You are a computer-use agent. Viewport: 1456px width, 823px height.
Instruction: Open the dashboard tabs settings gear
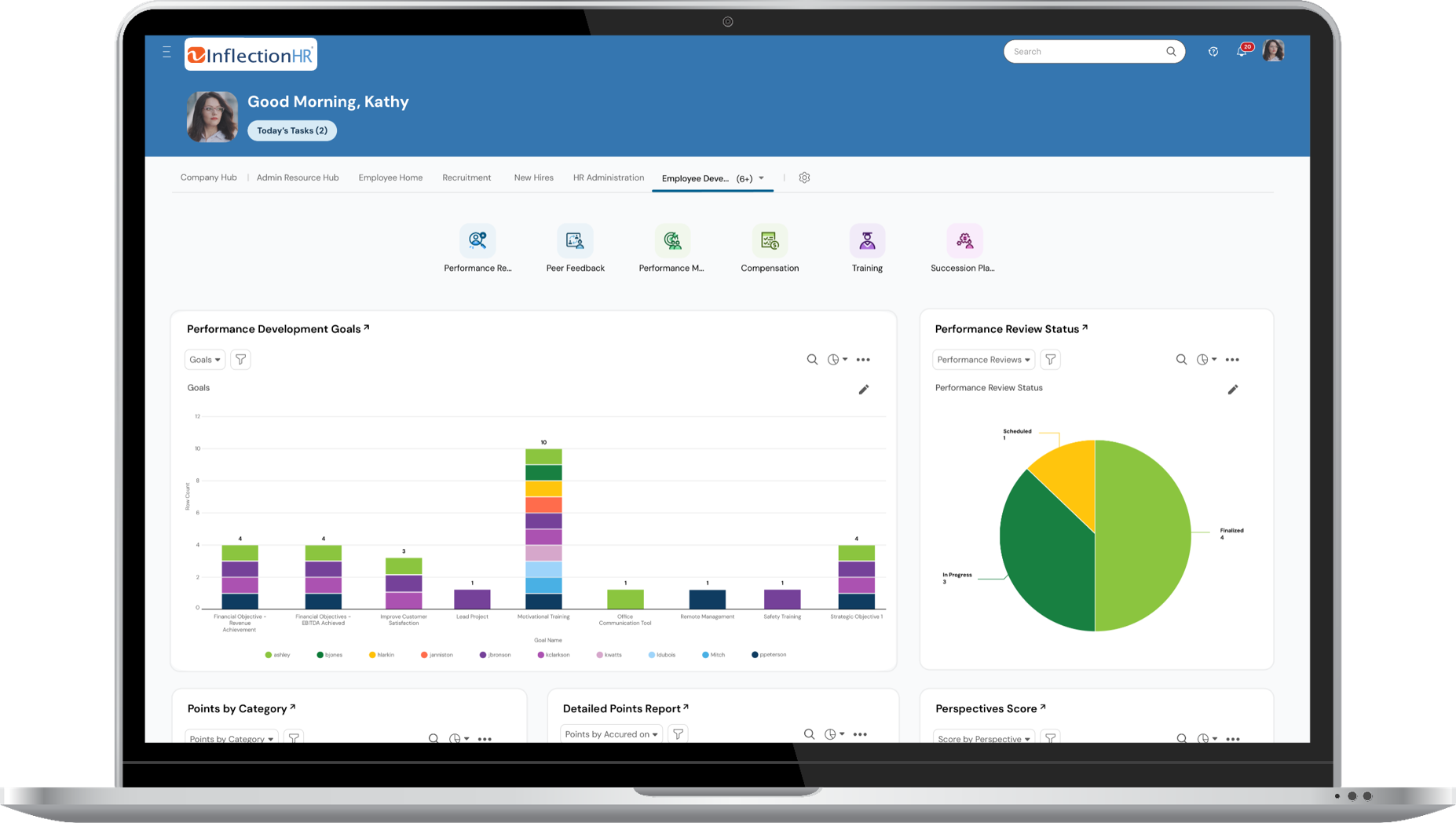tap(804, 177)
